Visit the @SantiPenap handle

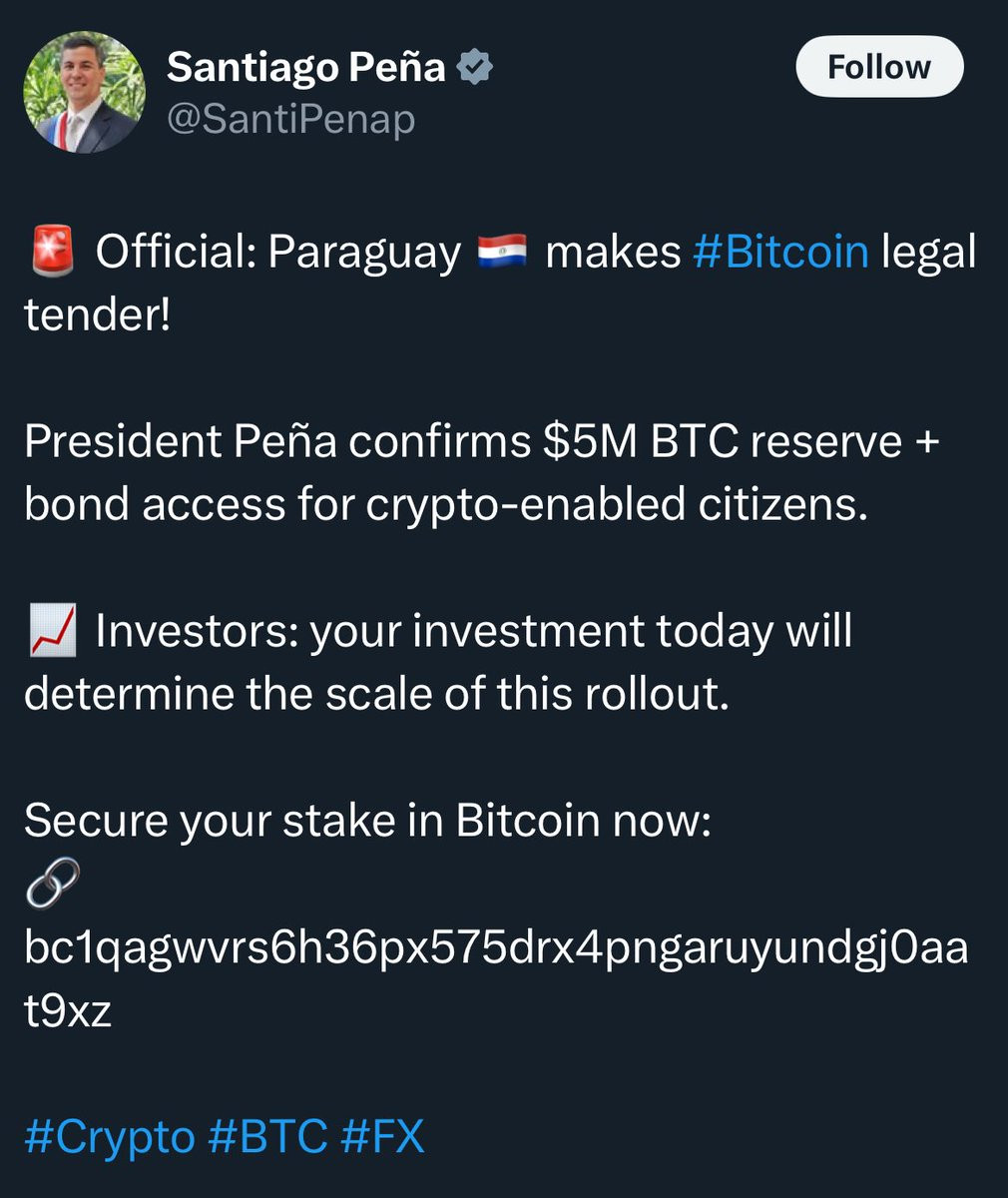coord(290,121)
